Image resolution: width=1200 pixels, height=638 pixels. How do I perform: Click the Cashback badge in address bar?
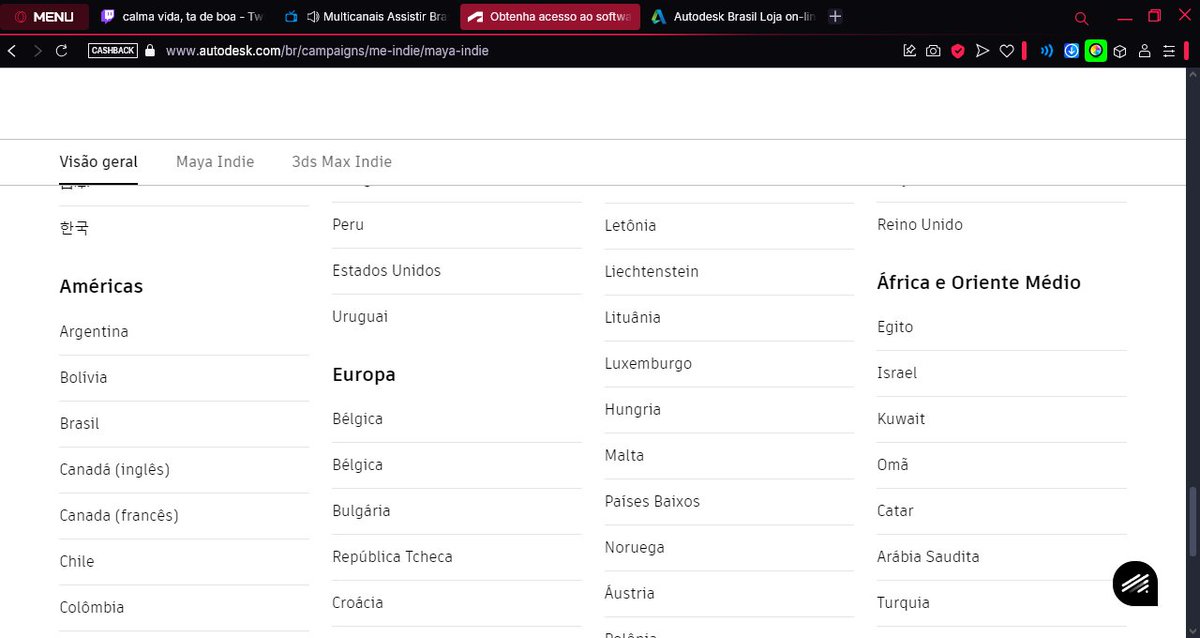coord(113,50)
